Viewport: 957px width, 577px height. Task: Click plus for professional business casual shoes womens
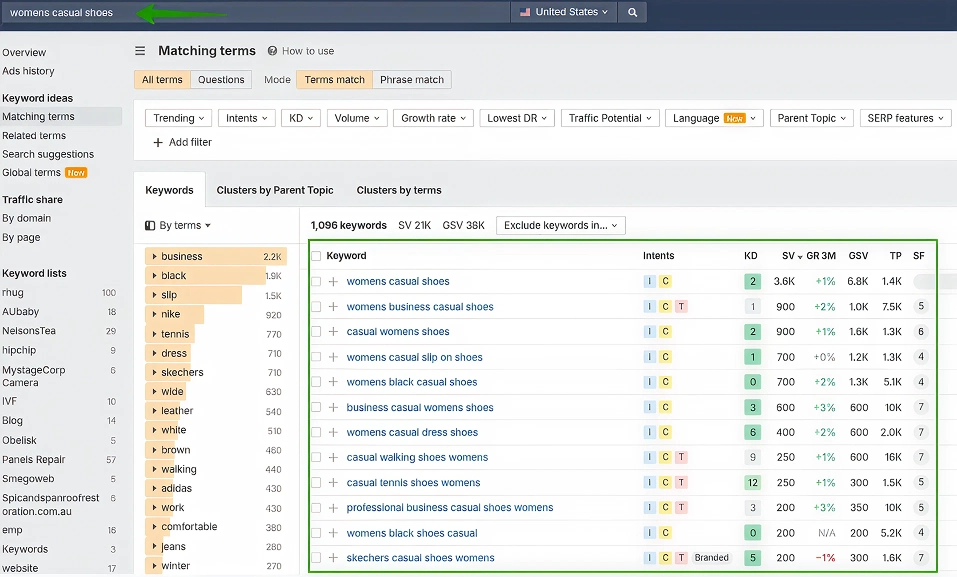point(333,507)
